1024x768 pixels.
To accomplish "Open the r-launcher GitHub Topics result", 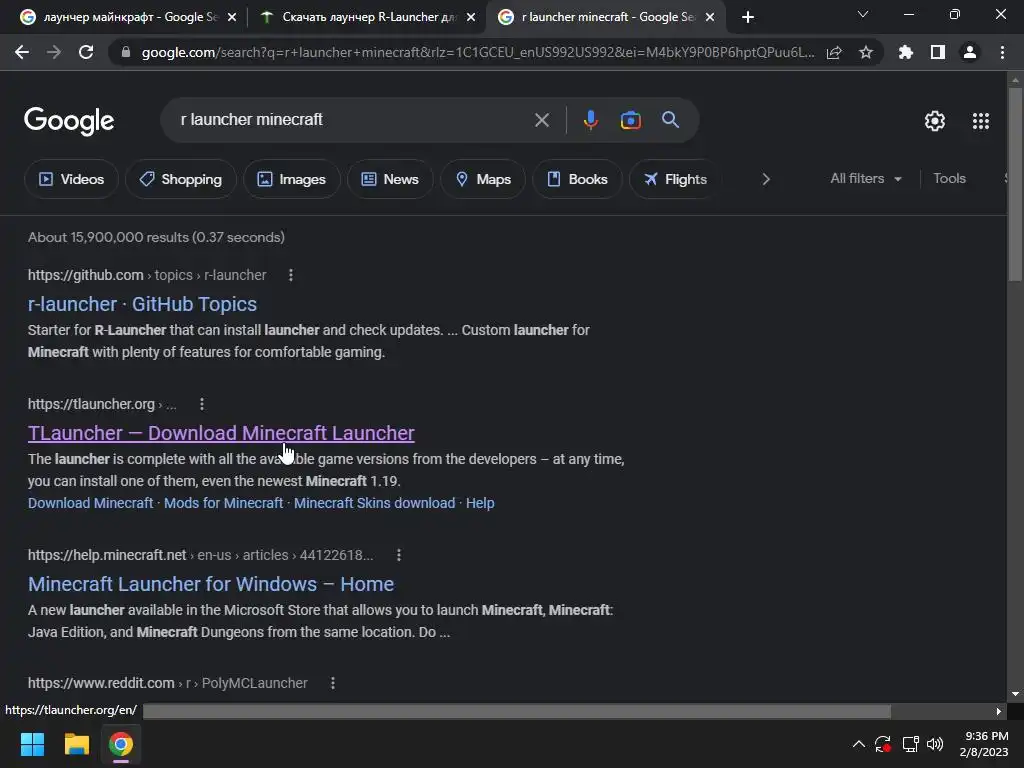I will point(142,304).
